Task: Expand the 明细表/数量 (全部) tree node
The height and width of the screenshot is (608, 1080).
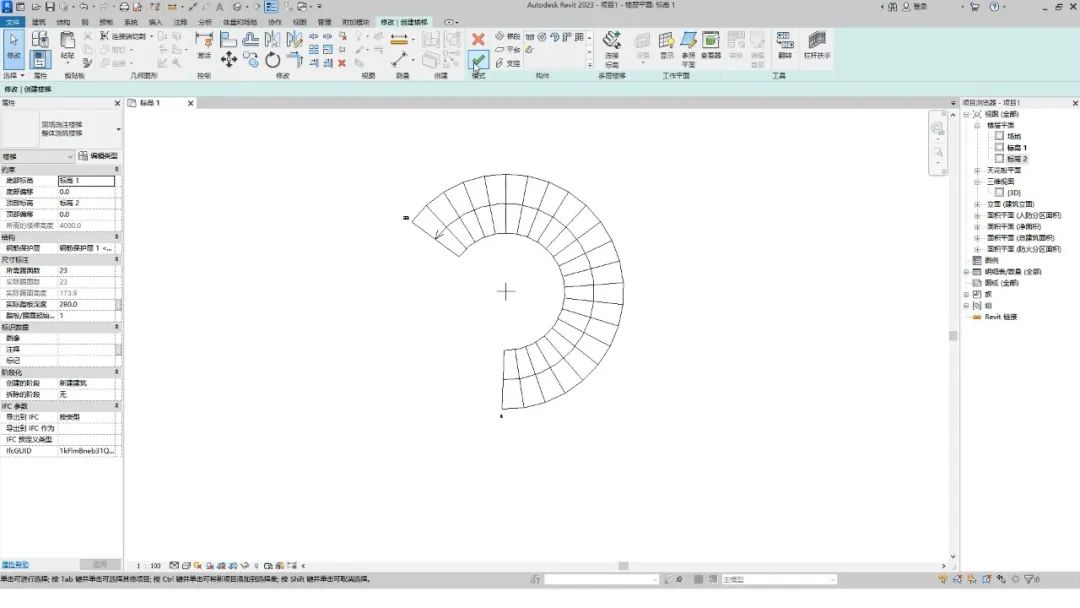Action: point(966,272)
